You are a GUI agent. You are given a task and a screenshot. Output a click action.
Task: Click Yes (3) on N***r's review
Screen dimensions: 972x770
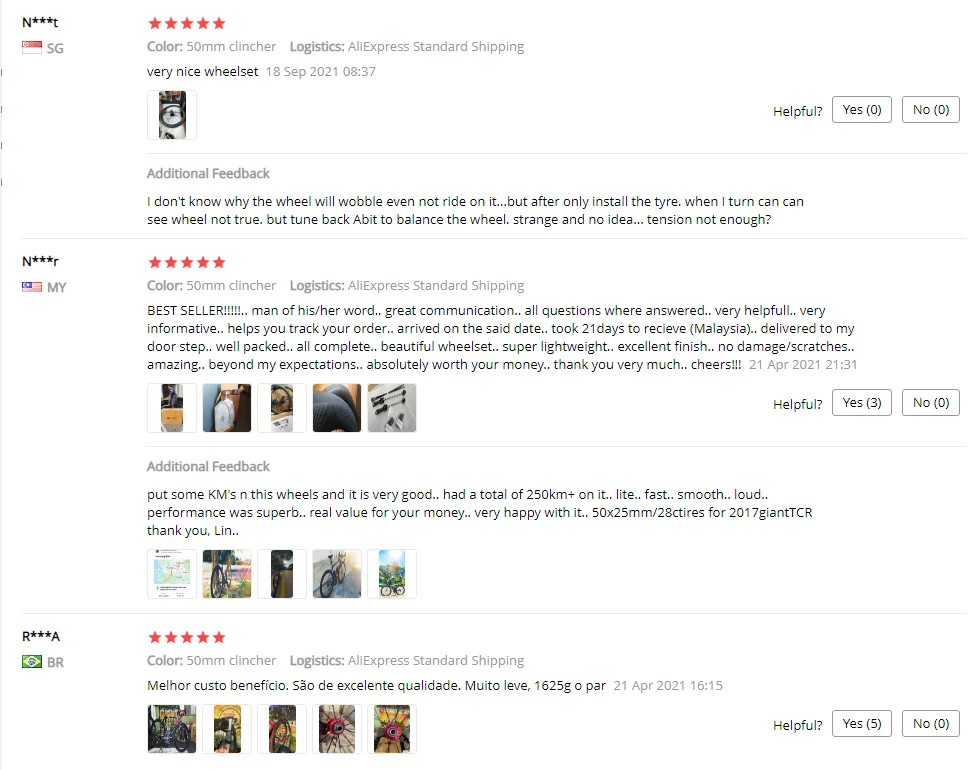(862, 403)
